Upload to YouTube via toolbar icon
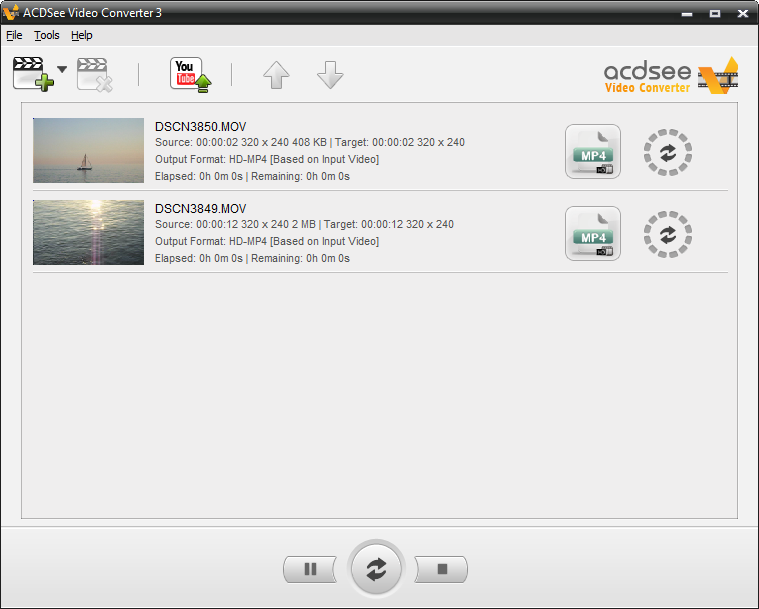 tap(191, 75)
